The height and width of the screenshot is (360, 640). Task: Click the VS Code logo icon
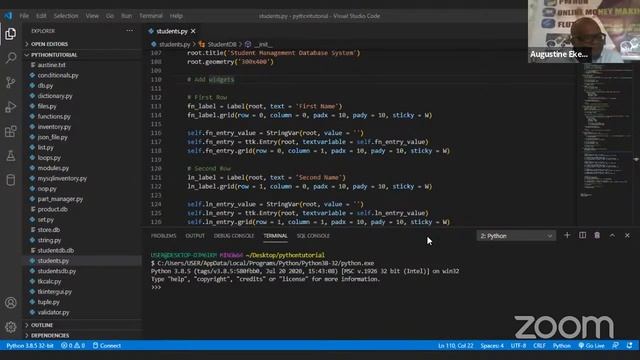click(8, 16)
